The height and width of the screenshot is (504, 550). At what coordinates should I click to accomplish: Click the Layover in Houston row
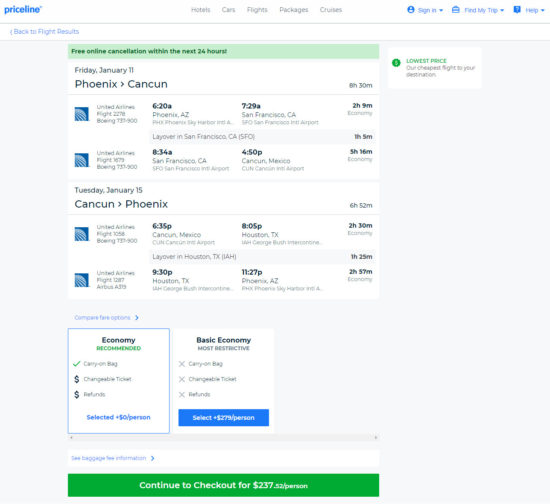(x=262, y=257)
